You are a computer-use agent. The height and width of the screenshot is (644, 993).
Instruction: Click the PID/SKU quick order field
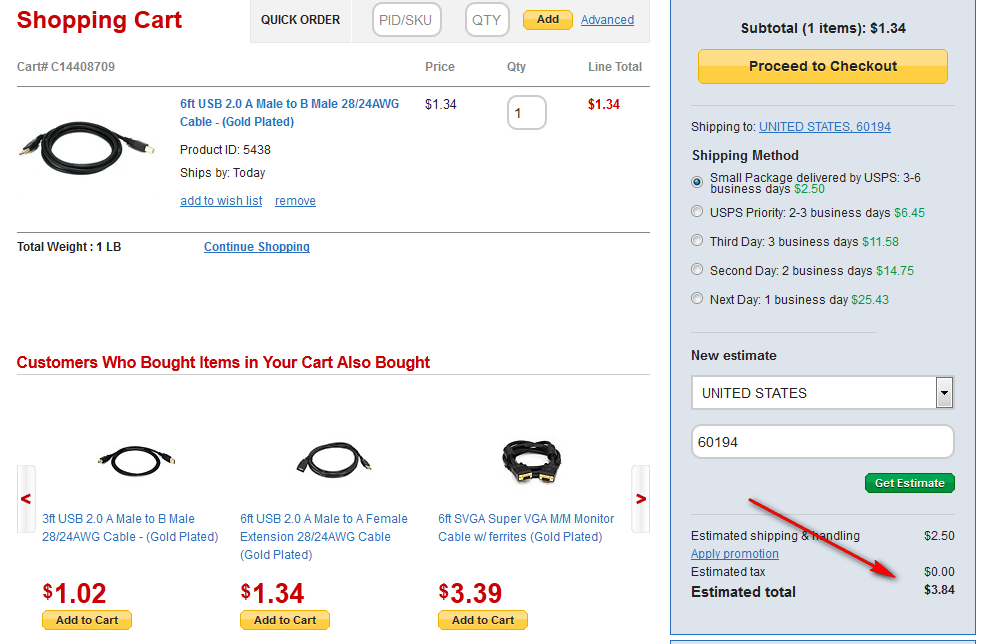point(407,20)
